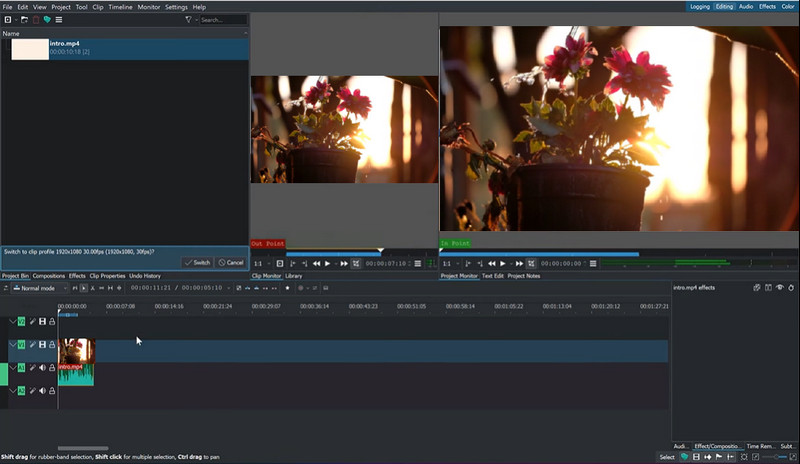Lock the V1 video track
This screenshot has height=464, width=800.
coord(52,345)
